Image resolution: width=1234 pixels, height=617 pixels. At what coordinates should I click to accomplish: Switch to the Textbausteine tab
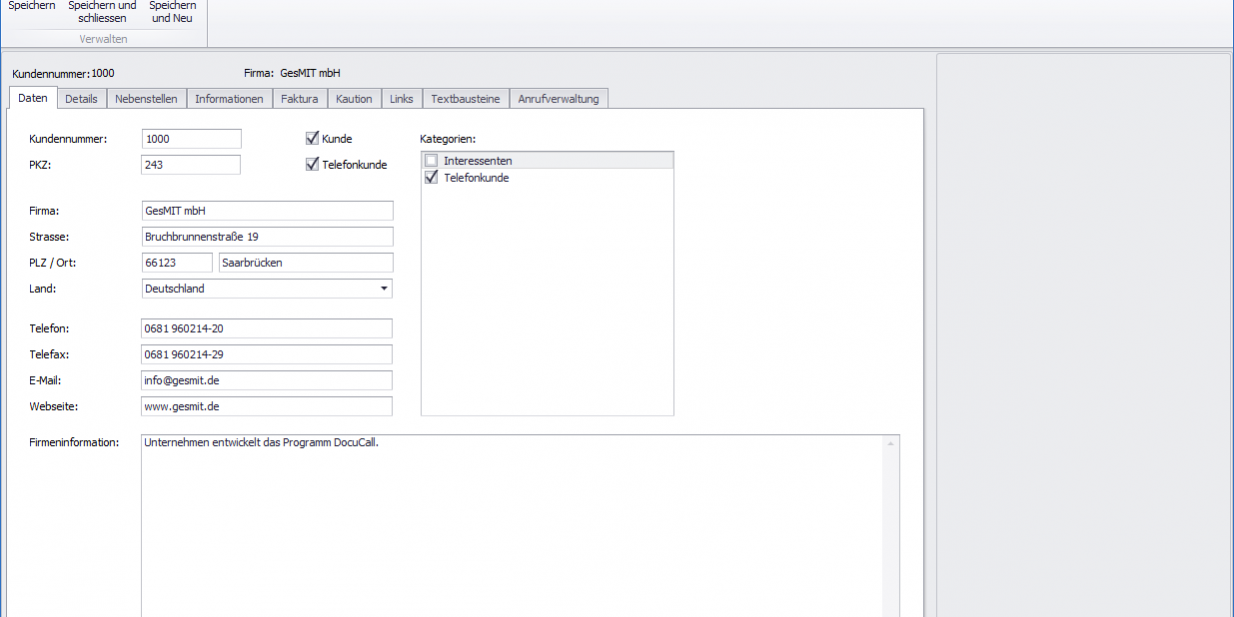tap(465, 99)
